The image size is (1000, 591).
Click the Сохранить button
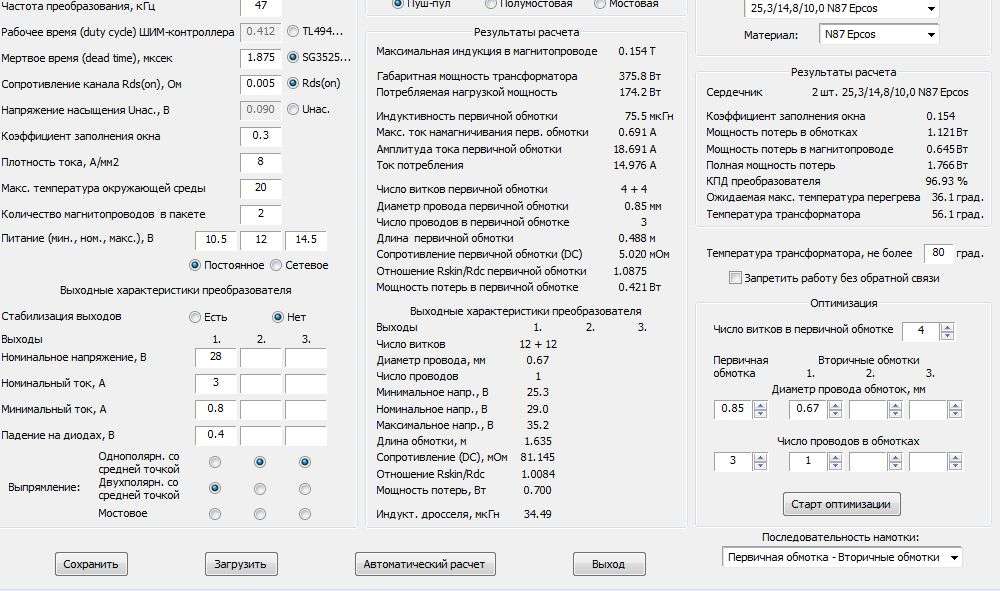coord(91,564)
